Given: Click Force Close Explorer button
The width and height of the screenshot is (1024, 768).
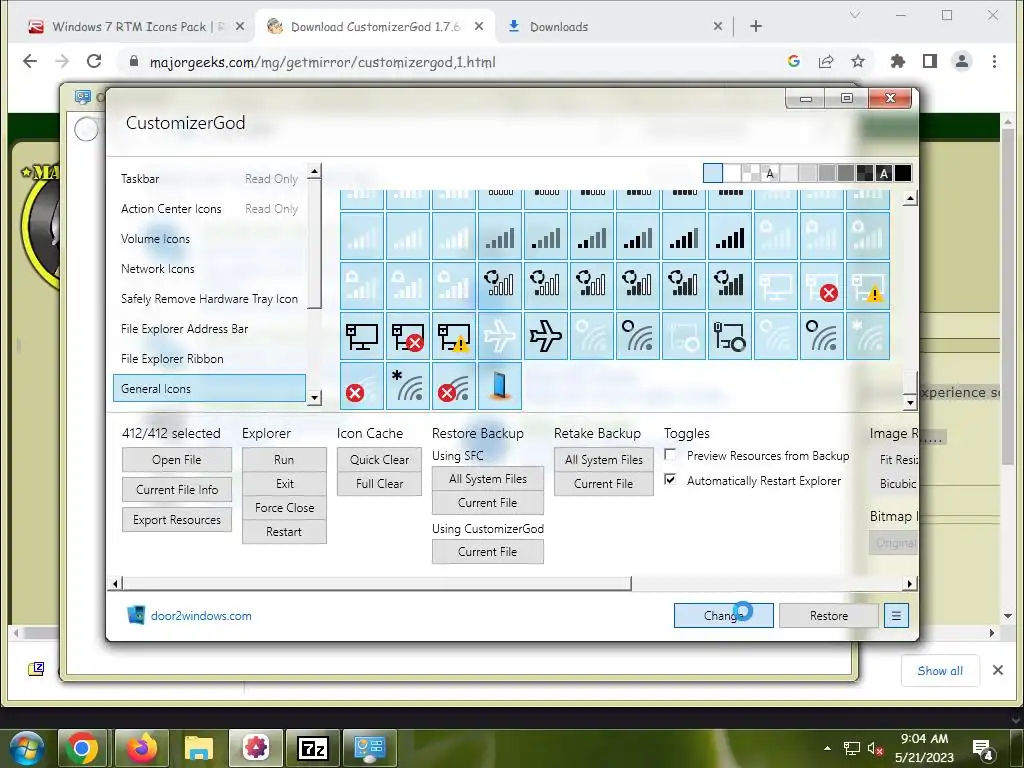Looking at the screenshot, I should point(284,507).
